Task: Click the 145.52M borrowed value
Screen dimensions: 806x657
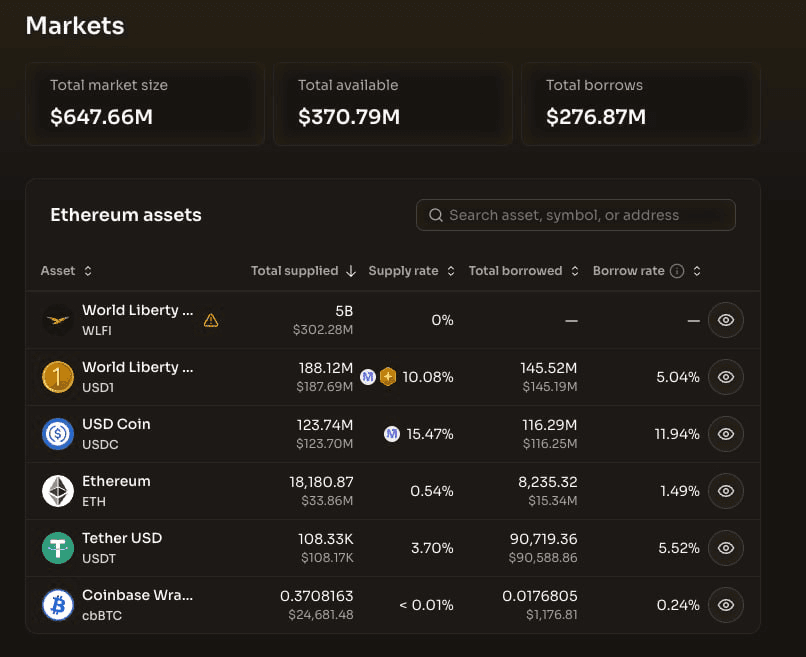Action: pos(548,368)
